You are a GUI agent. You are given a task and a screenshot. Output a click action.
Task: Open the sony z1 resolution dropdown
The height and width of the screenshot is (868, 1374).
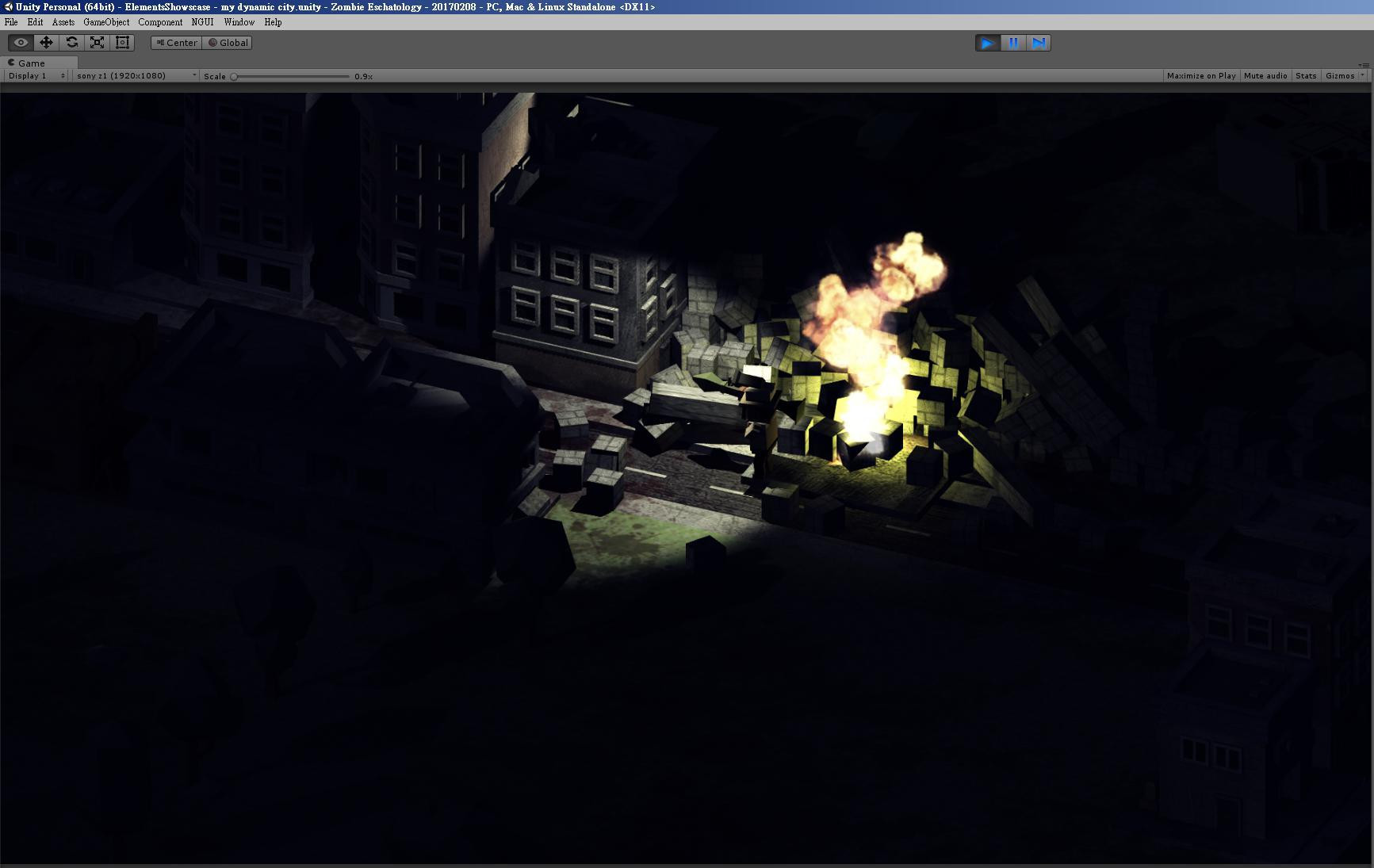136,76
